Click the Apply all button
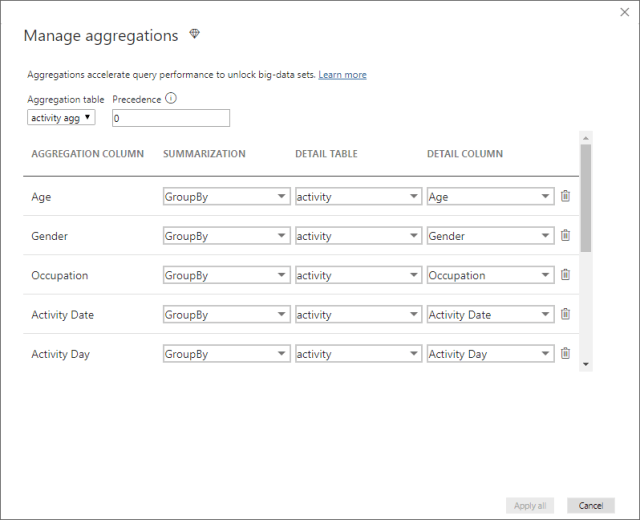This screenshot has height=520, width=640. (x=530, y=505)
